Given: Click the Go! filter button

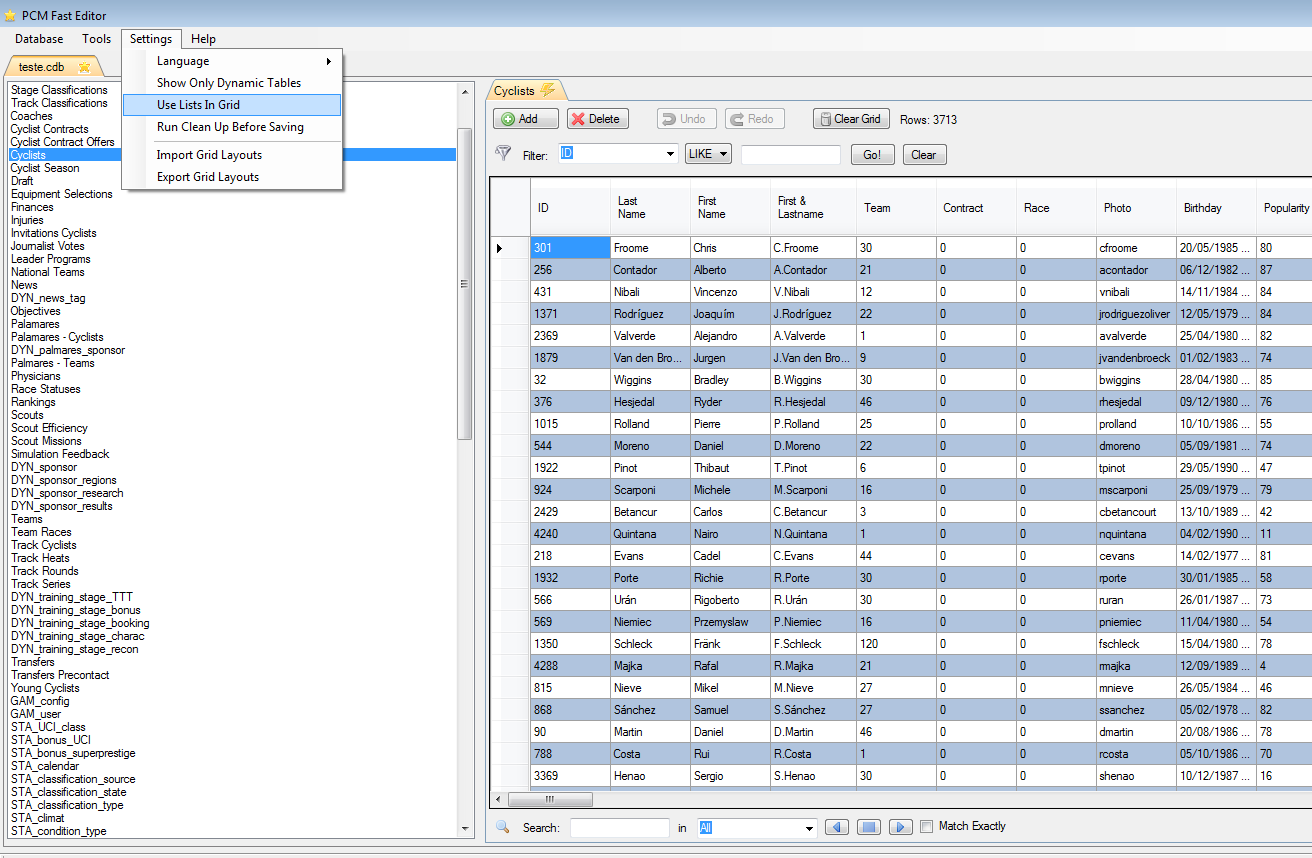Looking at the screenshot, I should click(x=872, y=155).
